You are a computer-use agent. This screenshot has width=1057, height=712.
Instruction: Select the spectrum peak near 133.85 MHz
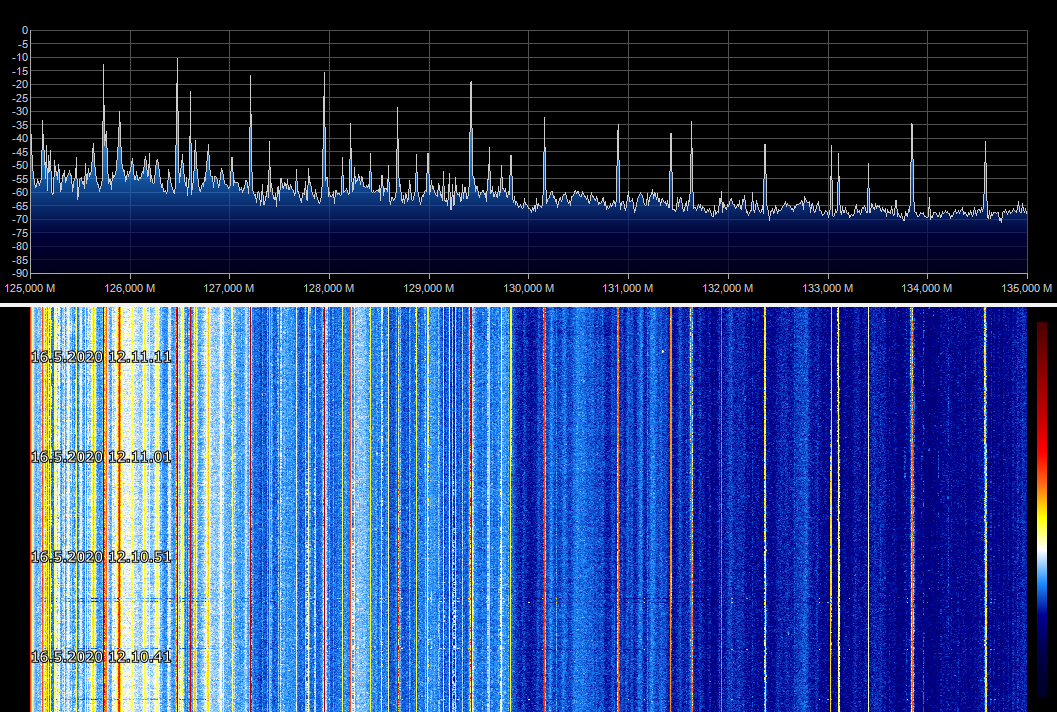pyautogui.click(x=912, y=127)
